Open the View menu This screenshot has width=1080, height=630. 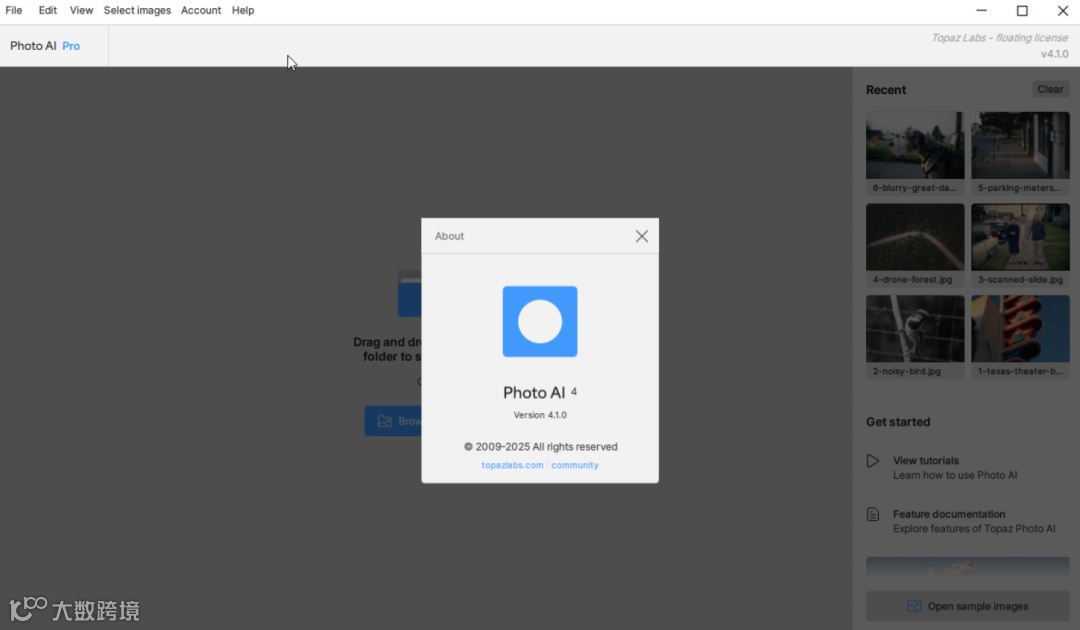coord(81,10)
